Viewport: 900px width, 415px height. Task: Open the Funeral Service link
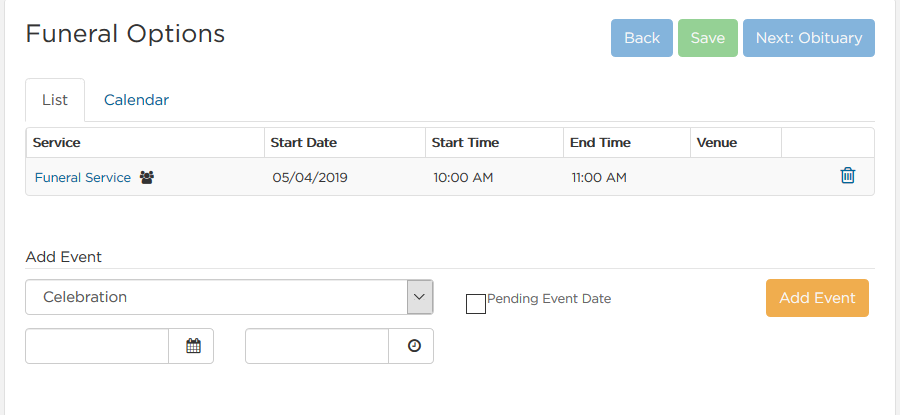coord(83,177)
